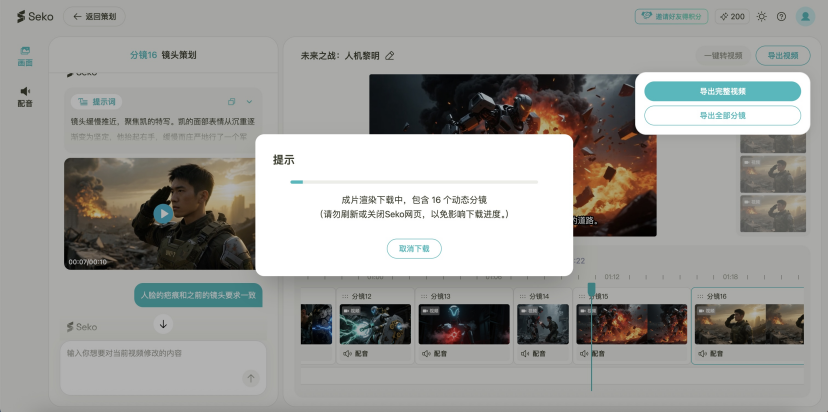Grab the drag handle icon of 分镜16

(700, 296)
